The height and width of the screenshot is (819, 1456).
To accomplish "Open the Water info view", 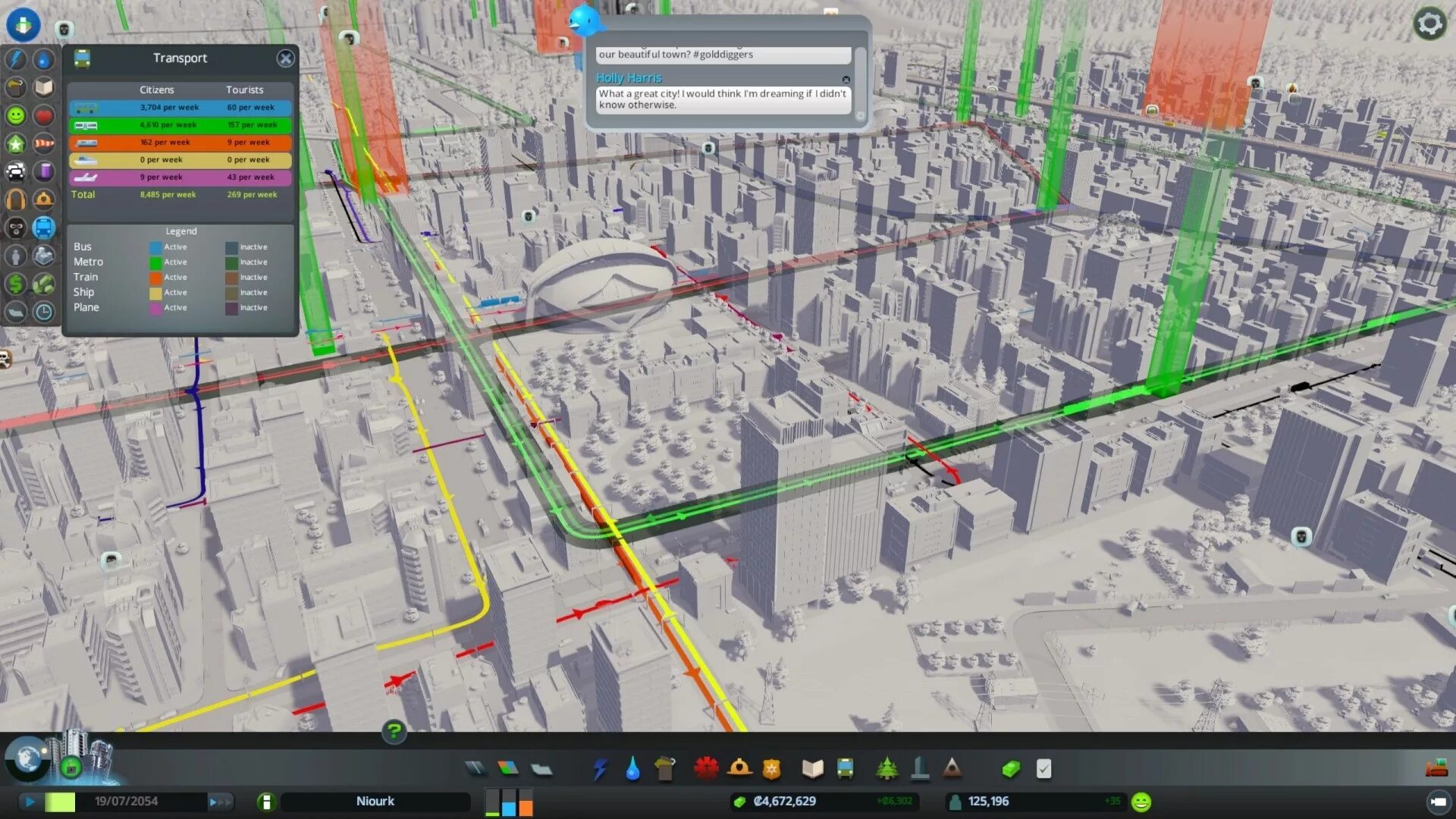I will (x=44, y=59).
